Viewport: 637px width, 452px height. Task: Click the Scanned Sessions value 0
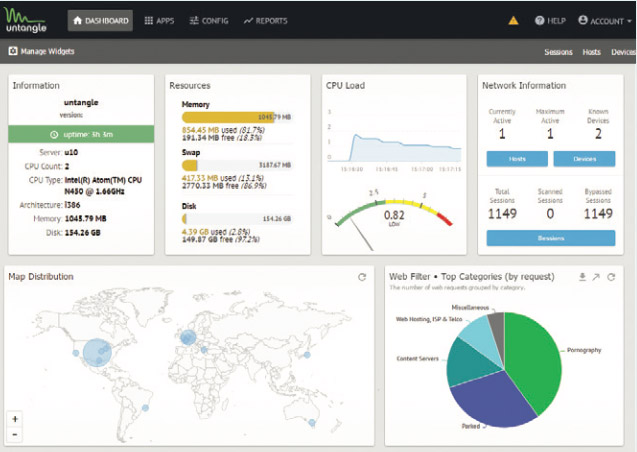pos(550,214)
